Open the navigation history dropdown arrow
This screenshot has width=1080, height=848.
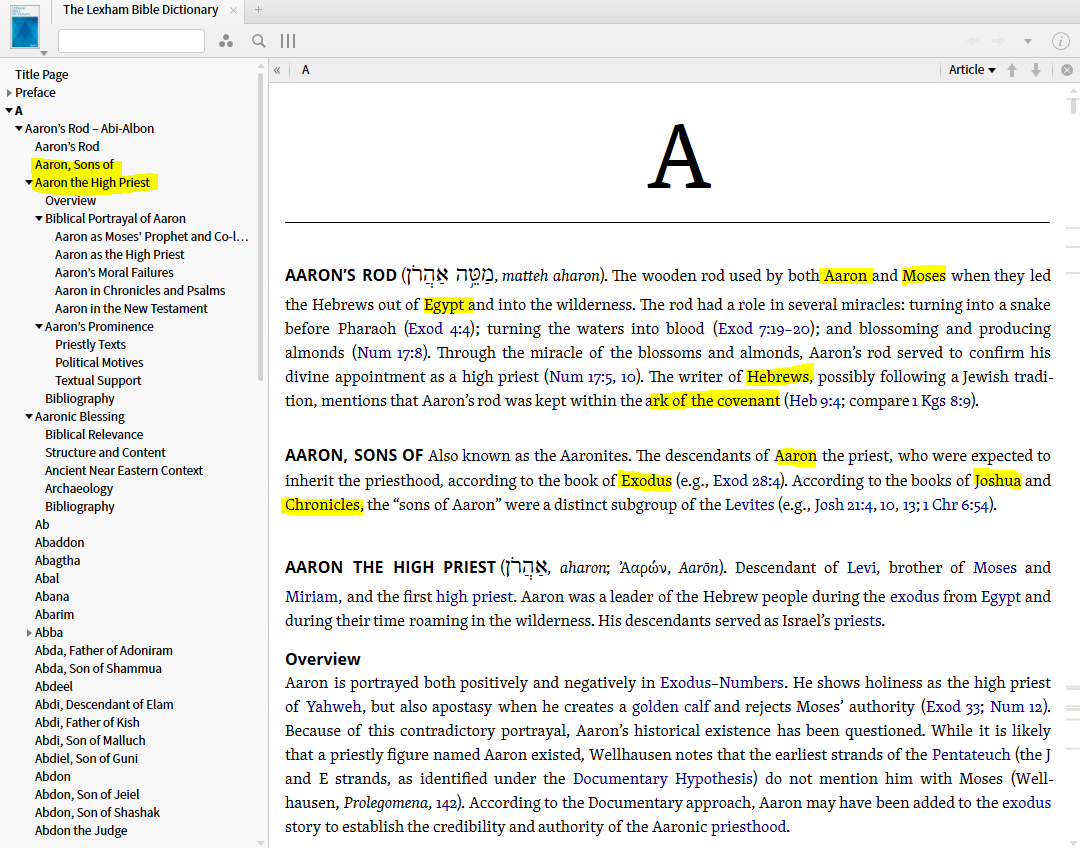[1028, 41]
